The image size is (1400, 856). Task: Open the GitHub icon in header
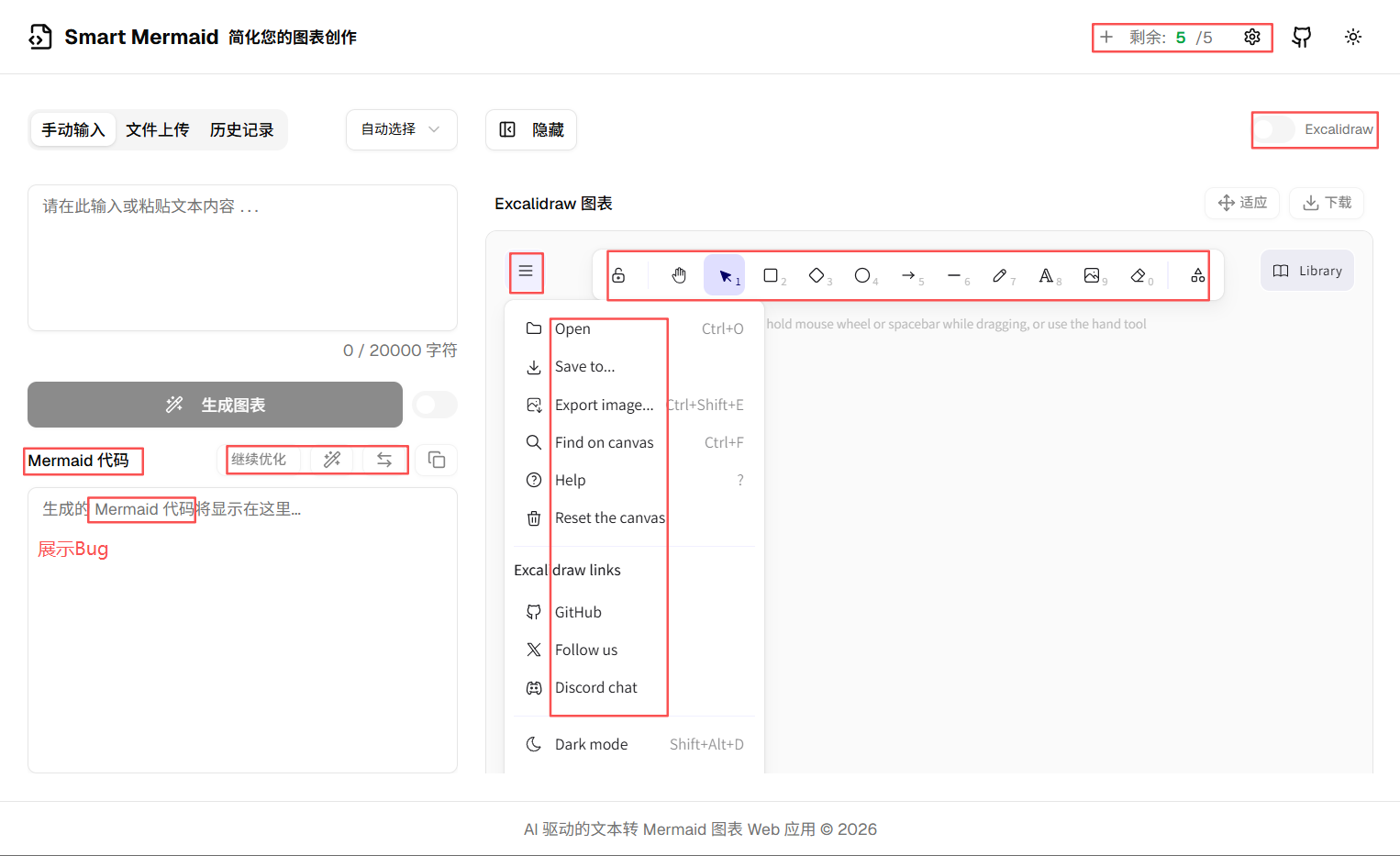1302,37
